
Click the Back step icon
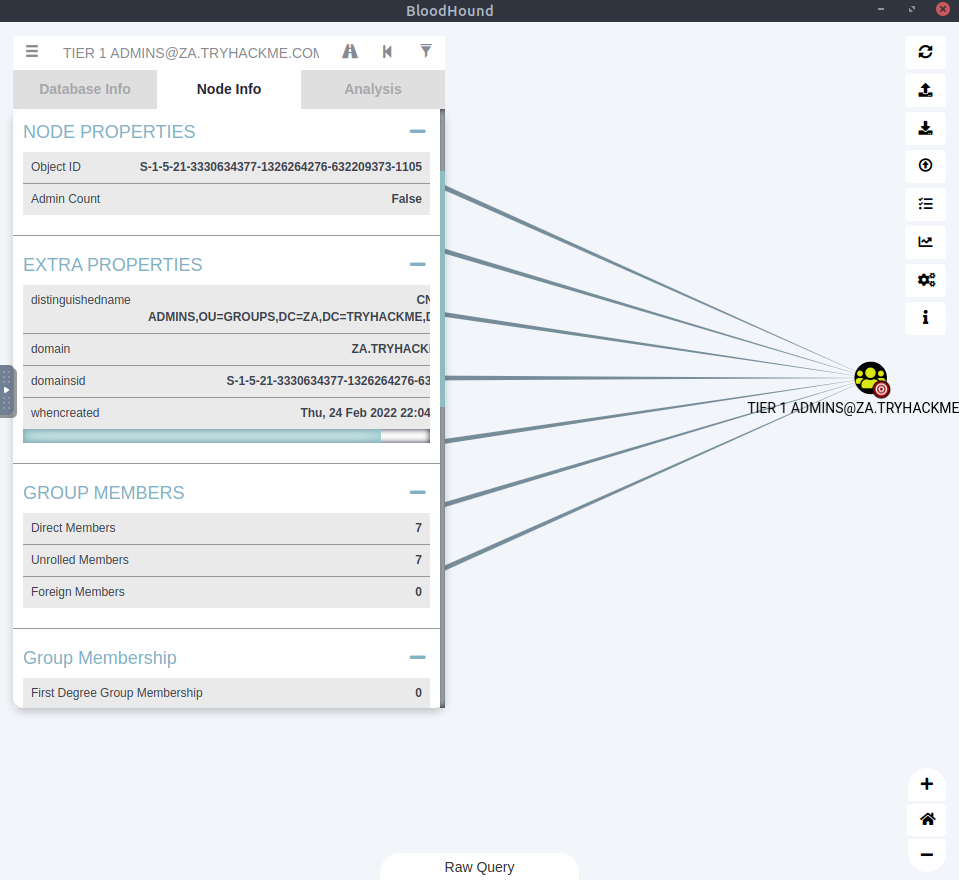[x=387, y=52]
